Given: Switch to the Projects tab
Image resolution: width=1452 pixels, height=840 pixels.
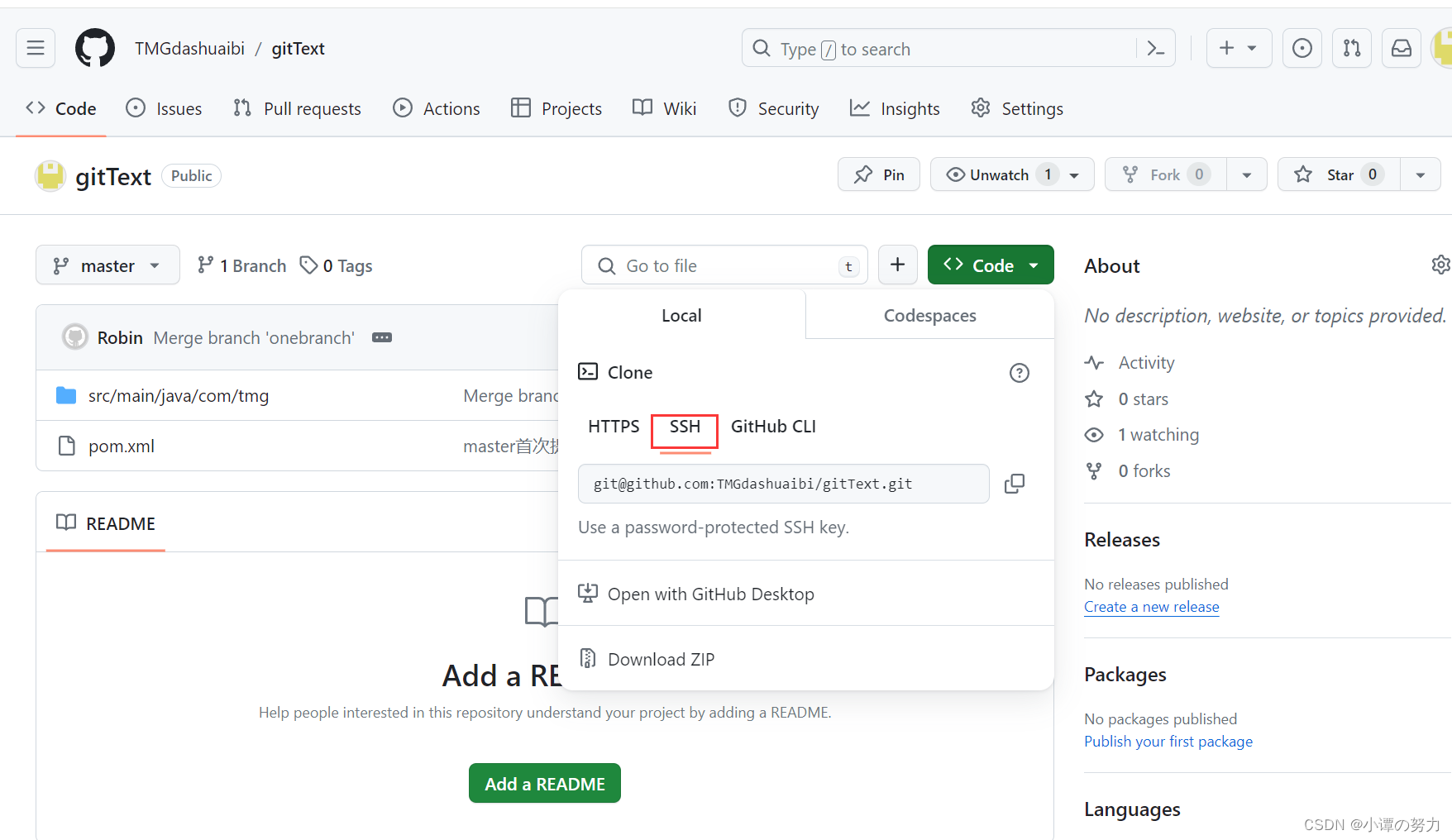Looking at the screenshot, I should (x=556, y=108).
